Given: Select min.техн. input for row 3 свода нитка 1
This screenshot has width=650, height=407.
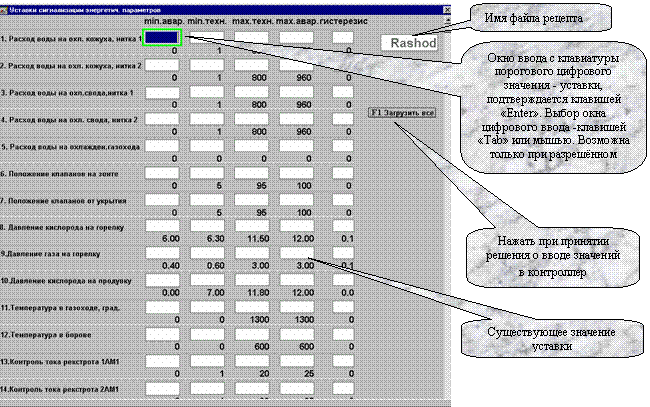Looking at the screenshot, I should pyautogui.click(x=207, y=92).
